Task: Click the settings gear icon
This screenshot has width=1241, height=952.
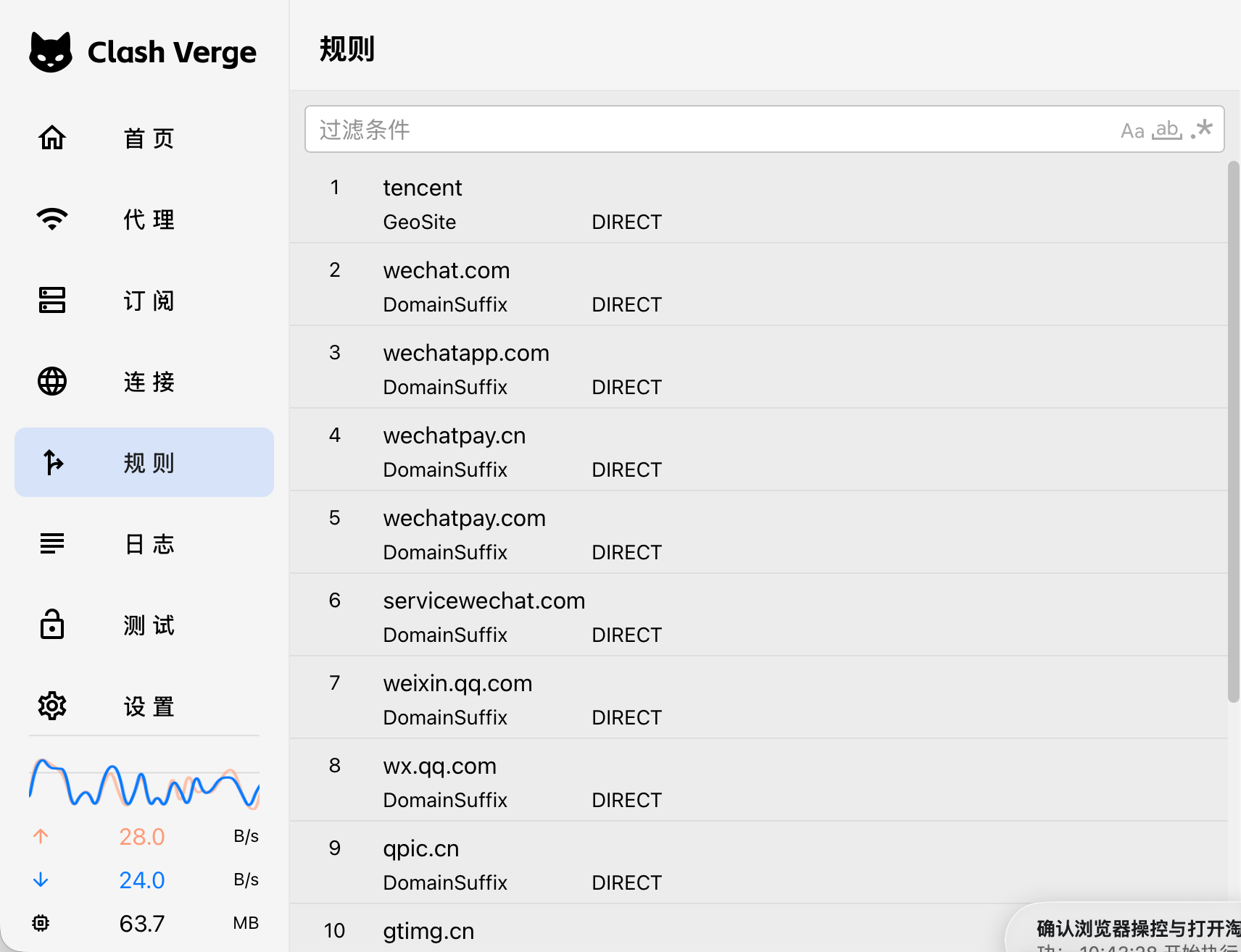Action: tap(52, 706)
